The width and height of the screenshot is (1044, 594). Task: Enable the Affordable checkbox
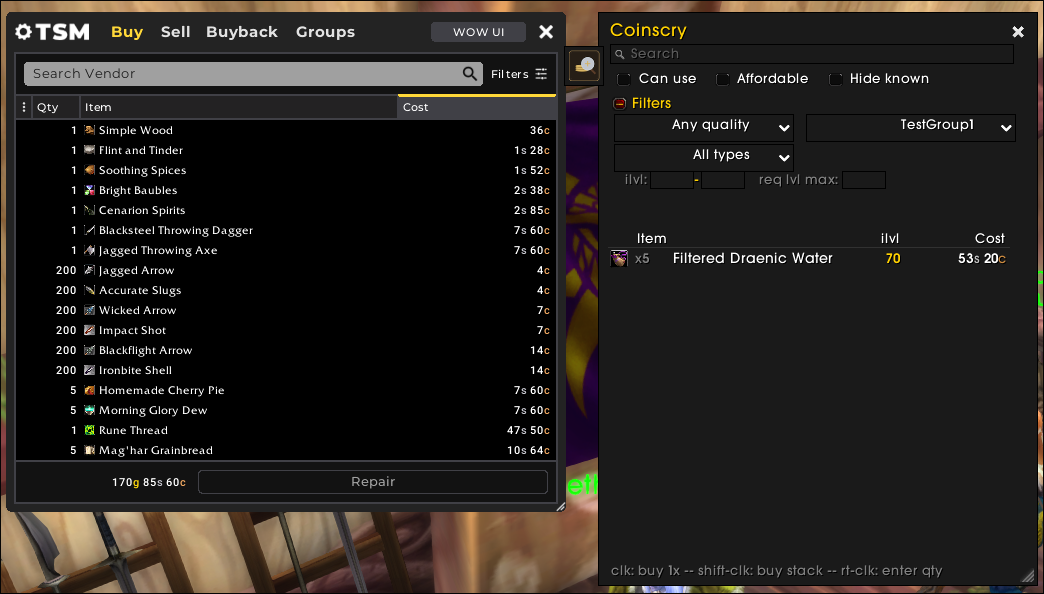722,79
